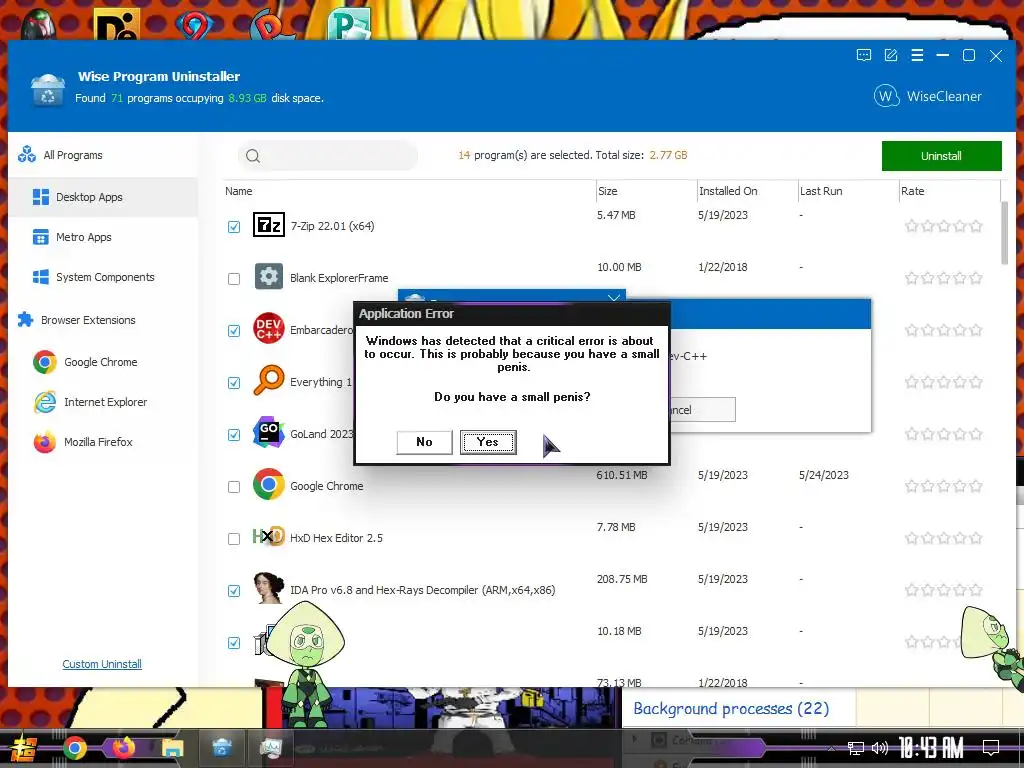
Task: Click 'Background processes (22)' in Task Manager
Action: coord(731,709)
